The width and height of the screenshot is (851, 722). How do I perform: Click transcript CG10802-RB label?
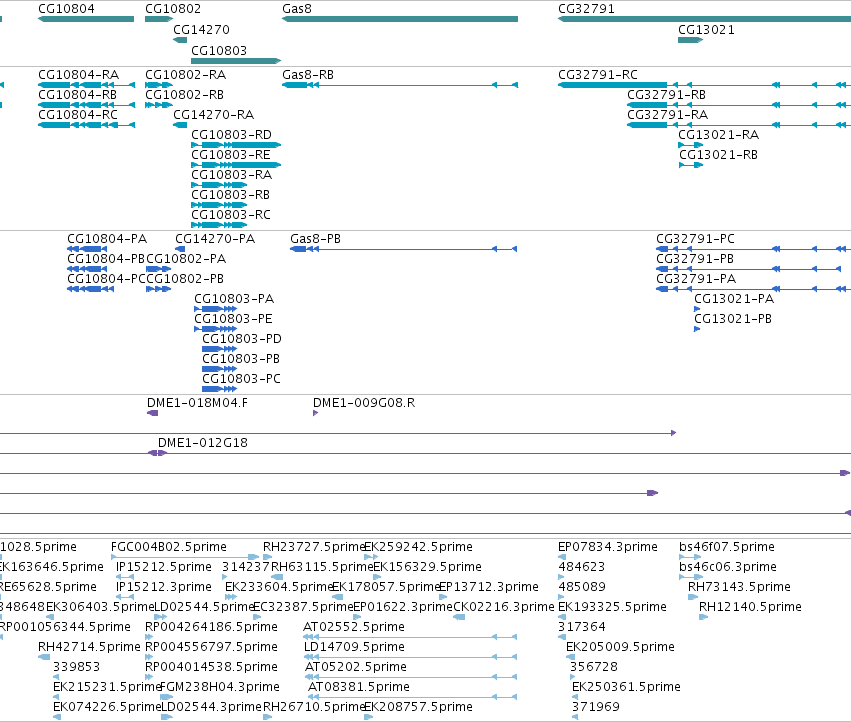pos(185,95)
